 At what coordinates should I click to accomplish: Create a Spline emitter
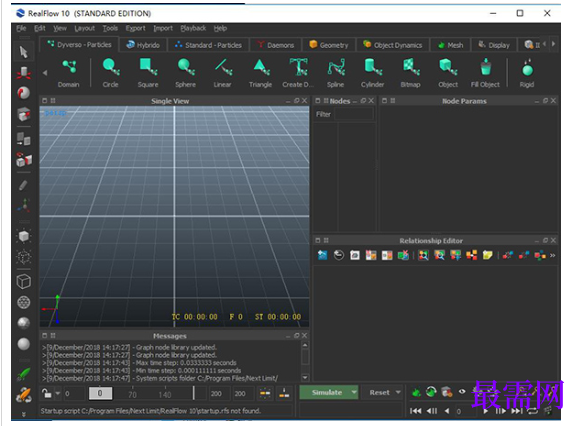336,73
